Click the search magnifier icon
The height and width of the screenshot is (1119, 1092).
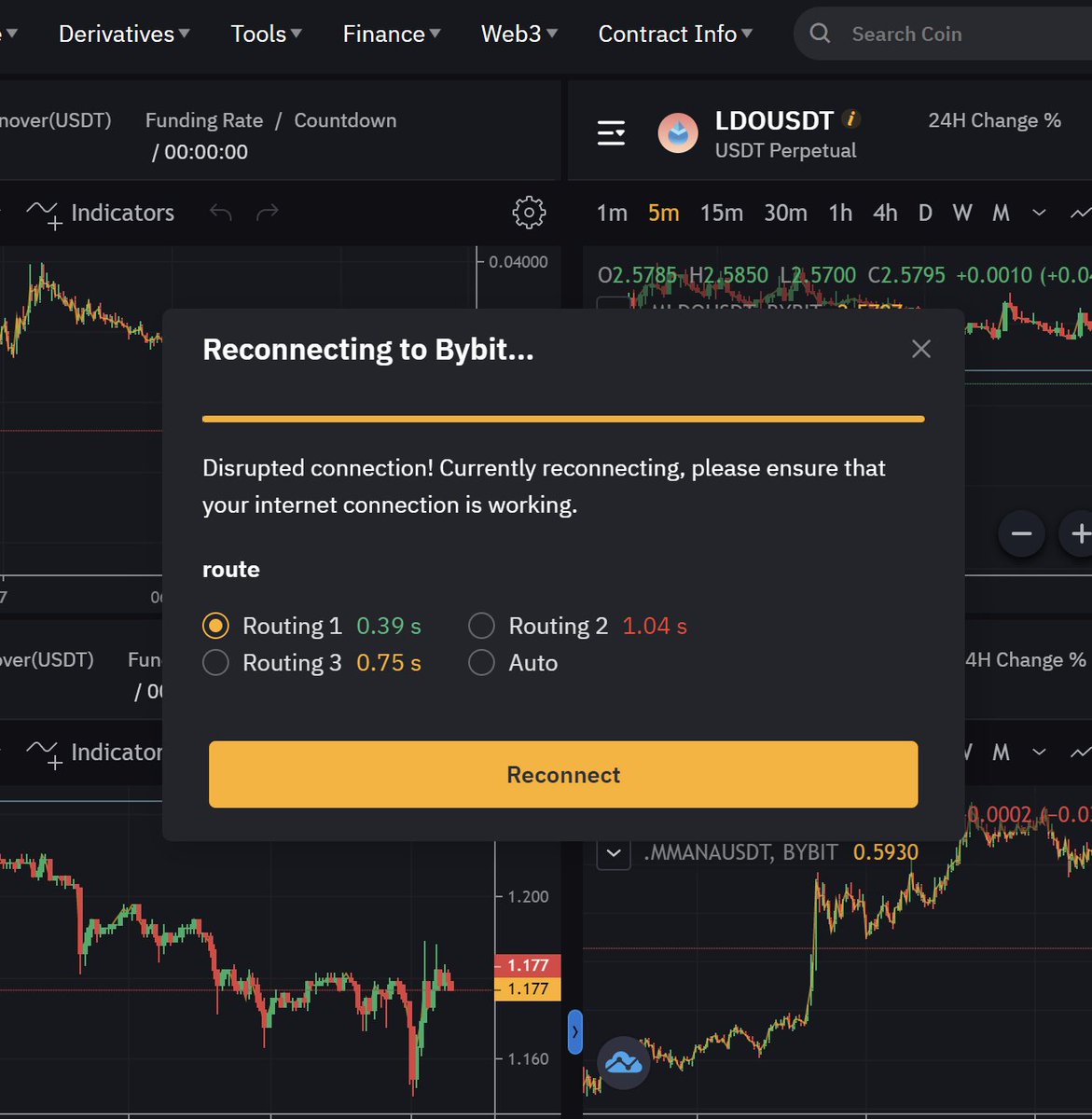pos(821,34)
